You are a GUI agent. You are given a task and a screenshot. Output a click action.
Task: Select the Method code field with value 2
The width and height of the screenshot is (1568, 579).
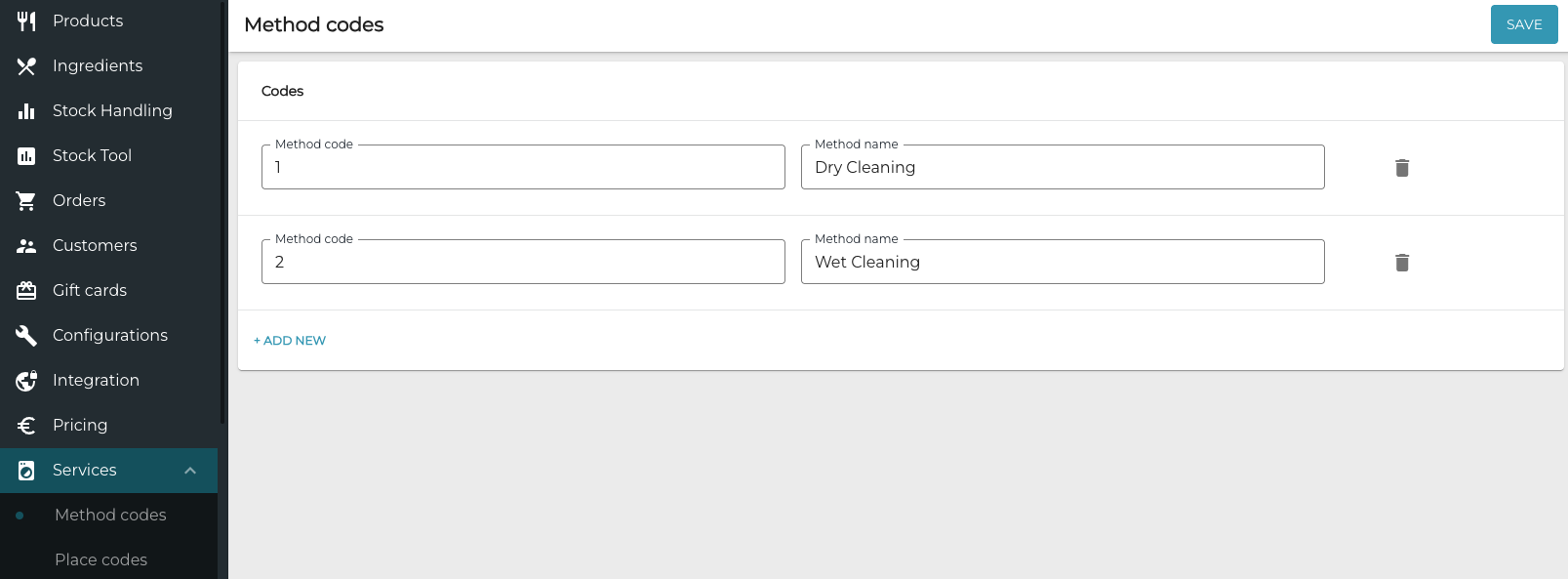click(523, 262)
